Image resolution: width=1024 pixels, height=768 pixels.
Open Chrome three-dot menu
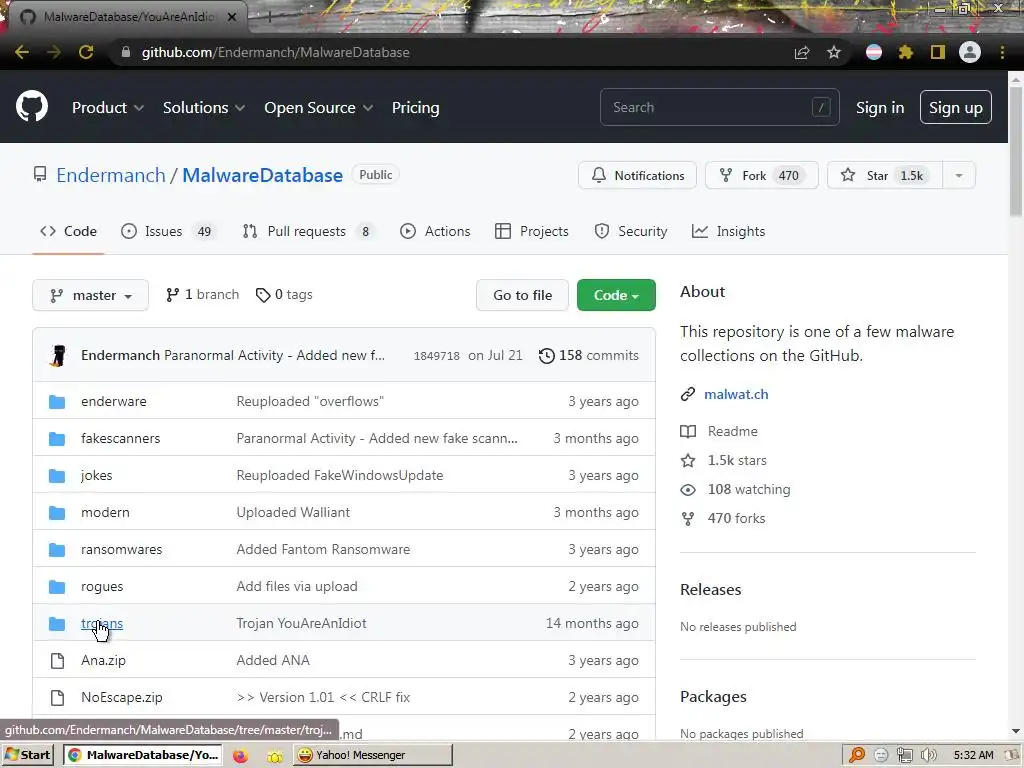point(1002,52)
